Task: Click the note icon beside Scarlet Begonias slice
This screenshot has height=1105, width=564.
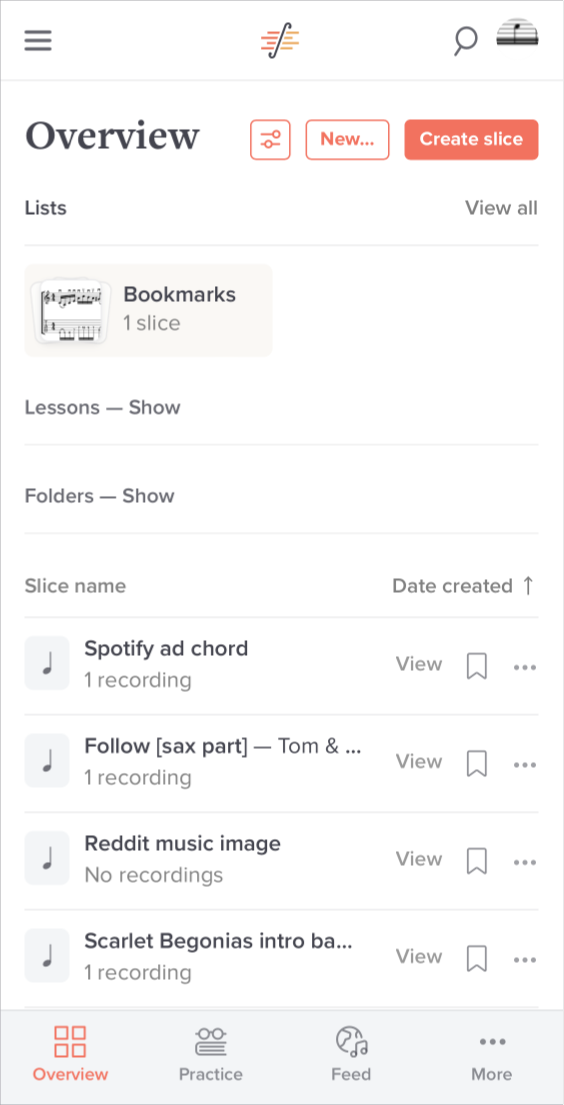Action: (47, 955)
